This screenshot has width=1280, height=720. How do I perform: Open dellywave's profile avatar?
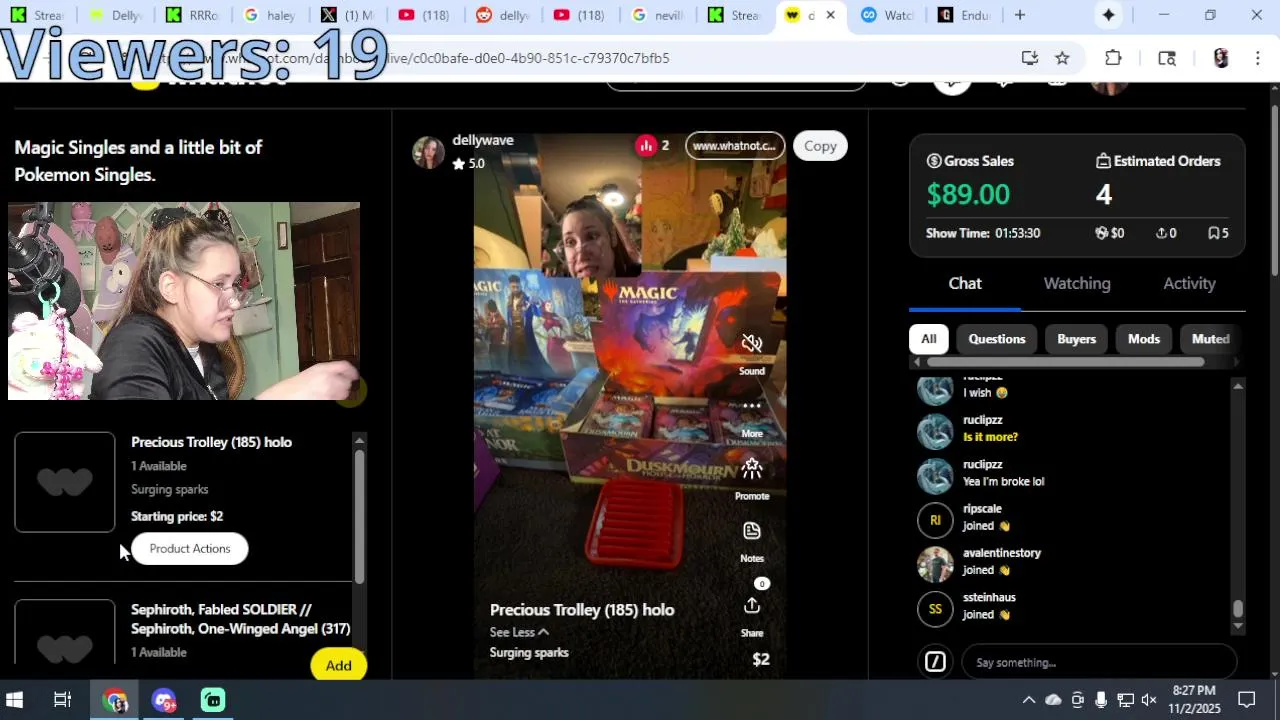click(429, 152)
